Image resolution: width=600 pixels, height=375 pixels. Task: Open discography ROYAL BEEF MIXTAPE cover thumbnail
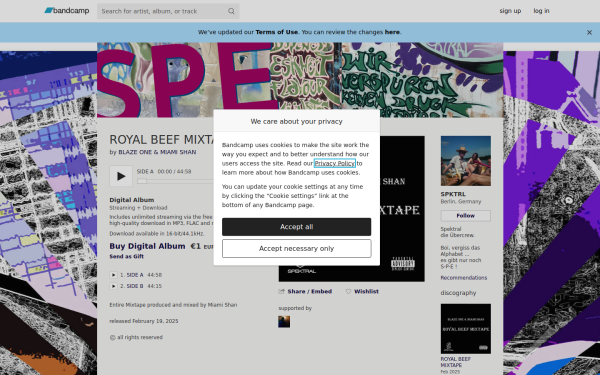pos(466,329)
